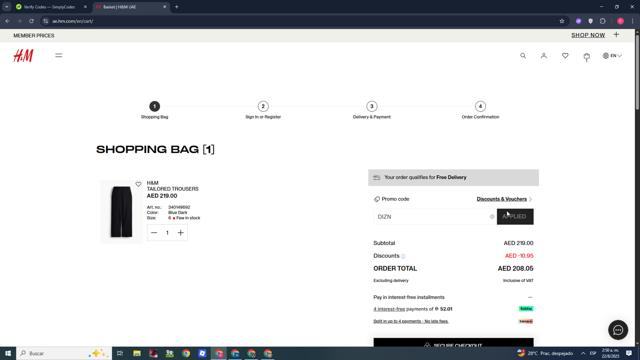Image resolution: width=640 pixels, height=360 pixels.
Task: Collapse the Pay in interest free installments section
Action: coord(530,297)
